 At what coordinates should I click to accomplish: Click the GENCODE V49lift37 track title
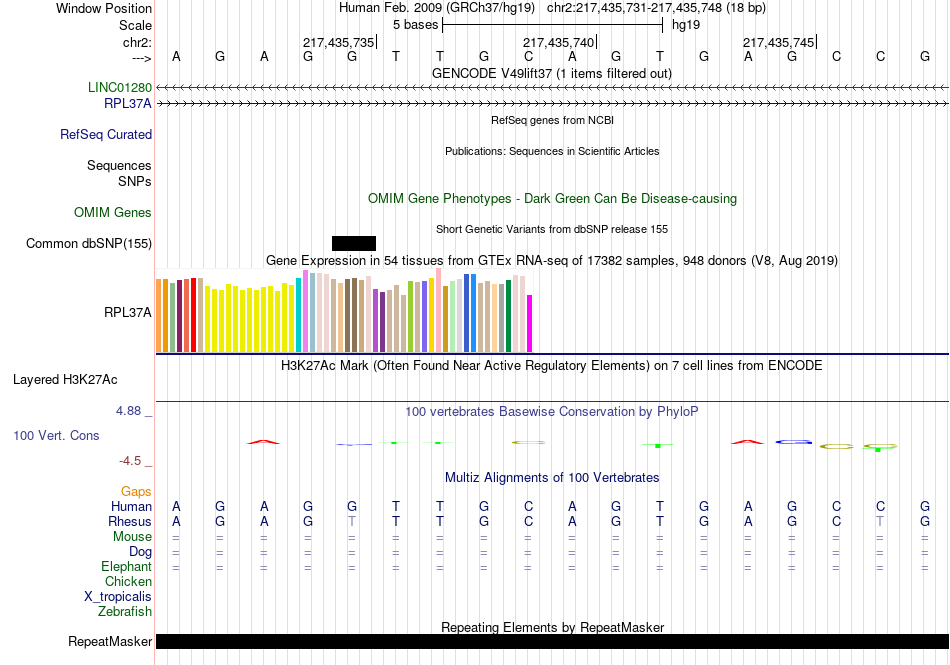pyautogui.click(x=552, y=73)
